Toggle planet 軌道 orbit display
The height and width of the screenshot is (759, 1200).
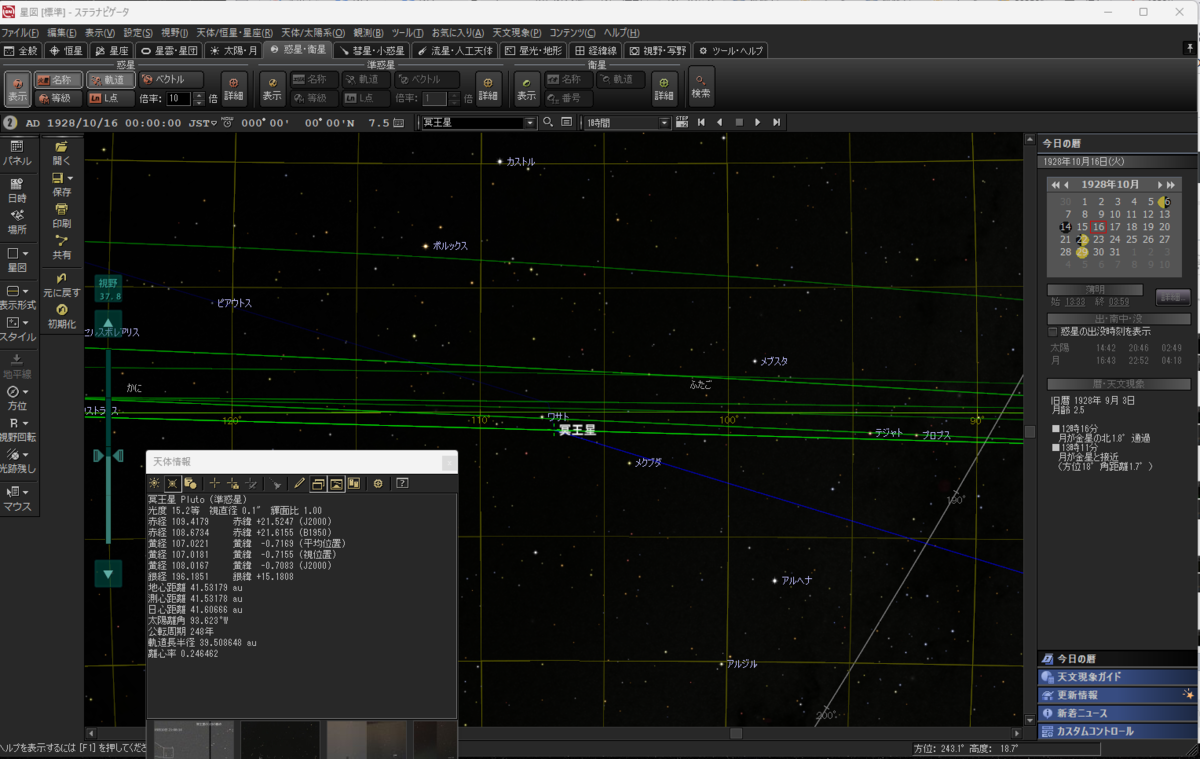[x=109, y=80]
